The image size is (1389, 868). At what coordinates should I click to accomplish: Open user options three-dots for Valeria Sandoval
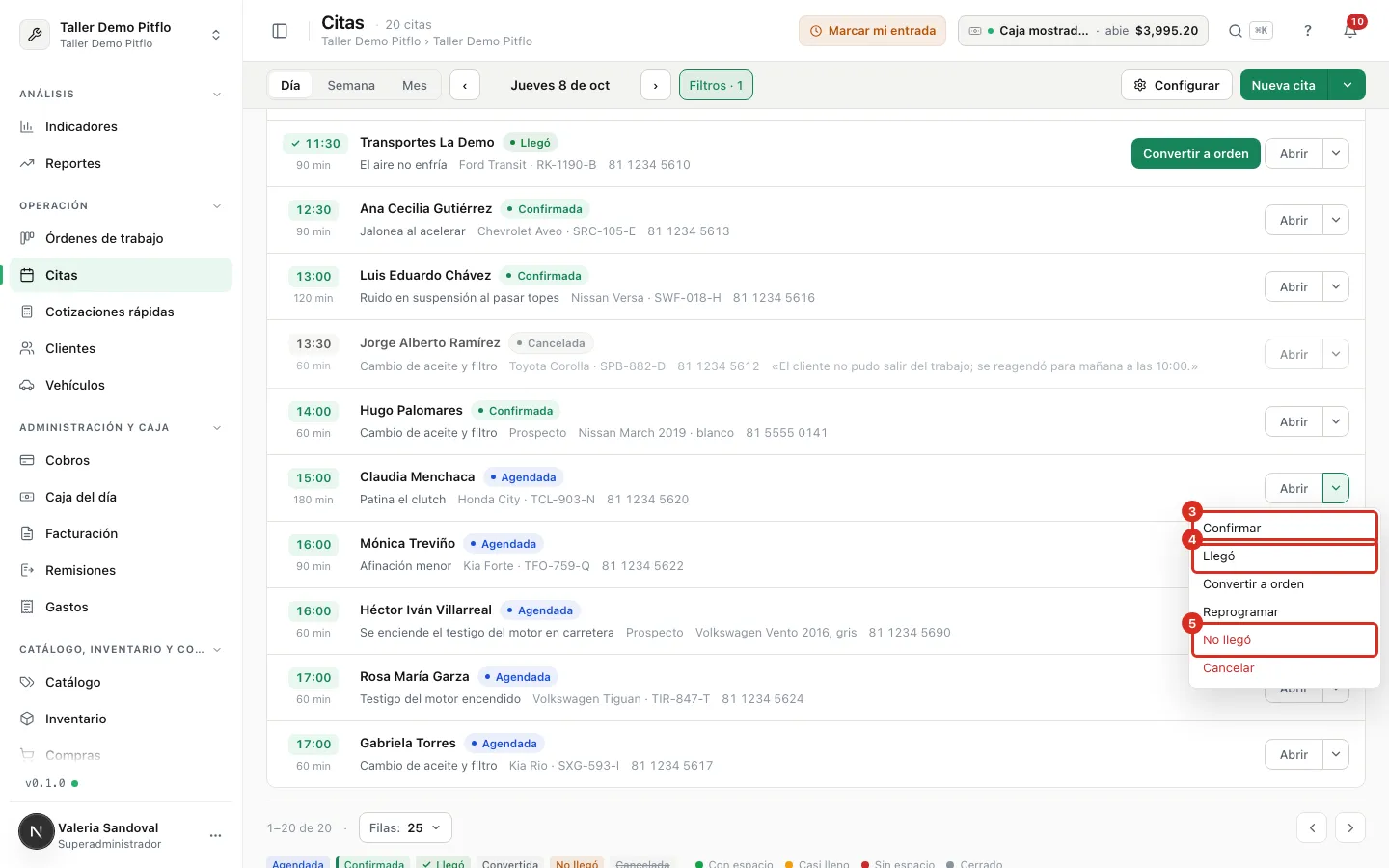point(215,835)
